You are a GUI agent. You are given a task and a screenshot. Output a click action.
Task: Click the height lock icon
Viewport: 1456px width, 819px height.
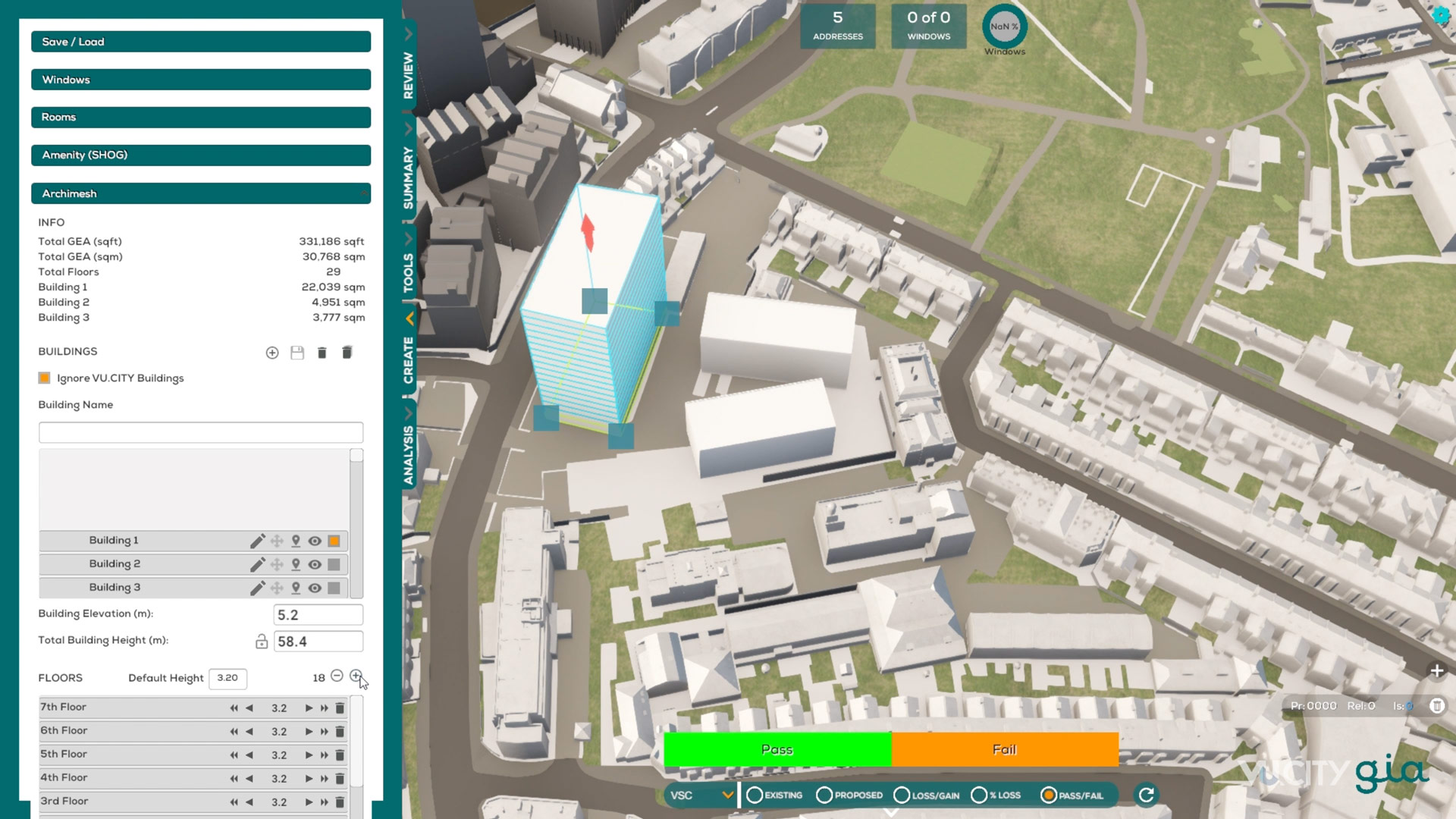point(262,642)
